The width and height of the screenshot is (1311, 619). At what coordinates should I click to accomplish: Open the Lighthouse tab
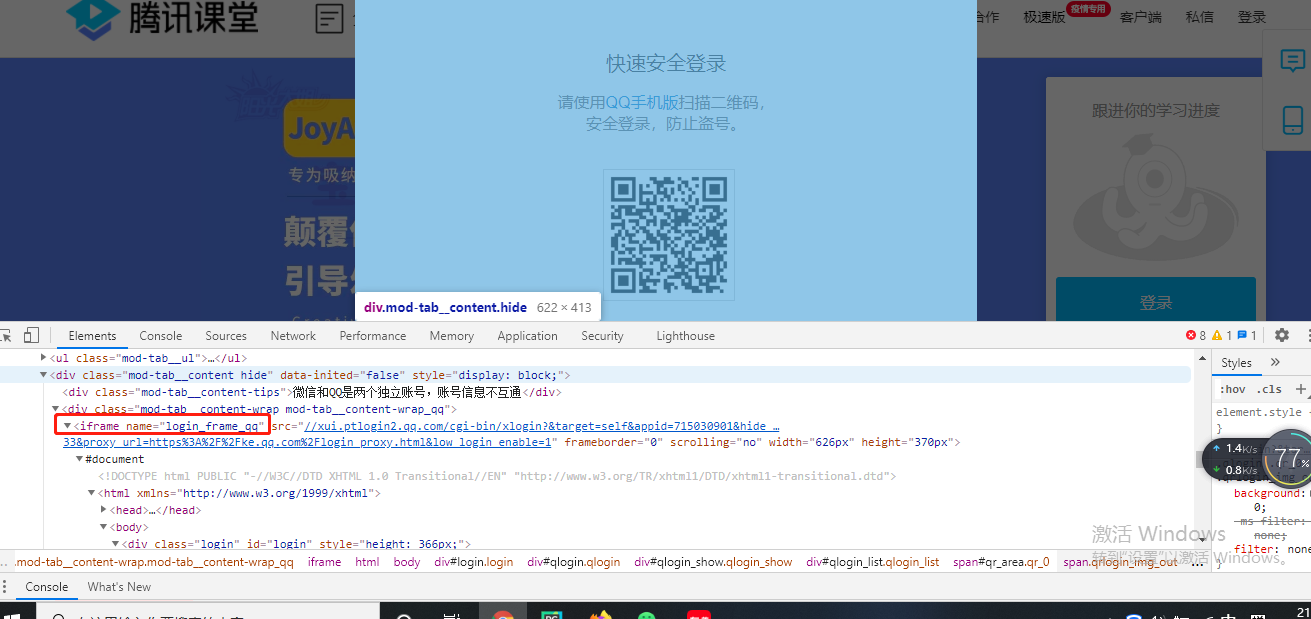685,336
